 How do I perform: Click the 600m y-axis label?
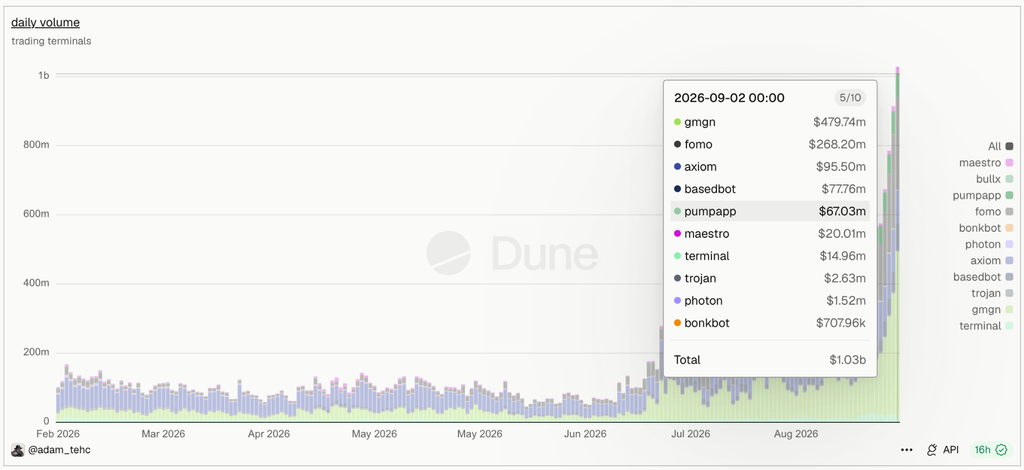(x=38, y=214)
